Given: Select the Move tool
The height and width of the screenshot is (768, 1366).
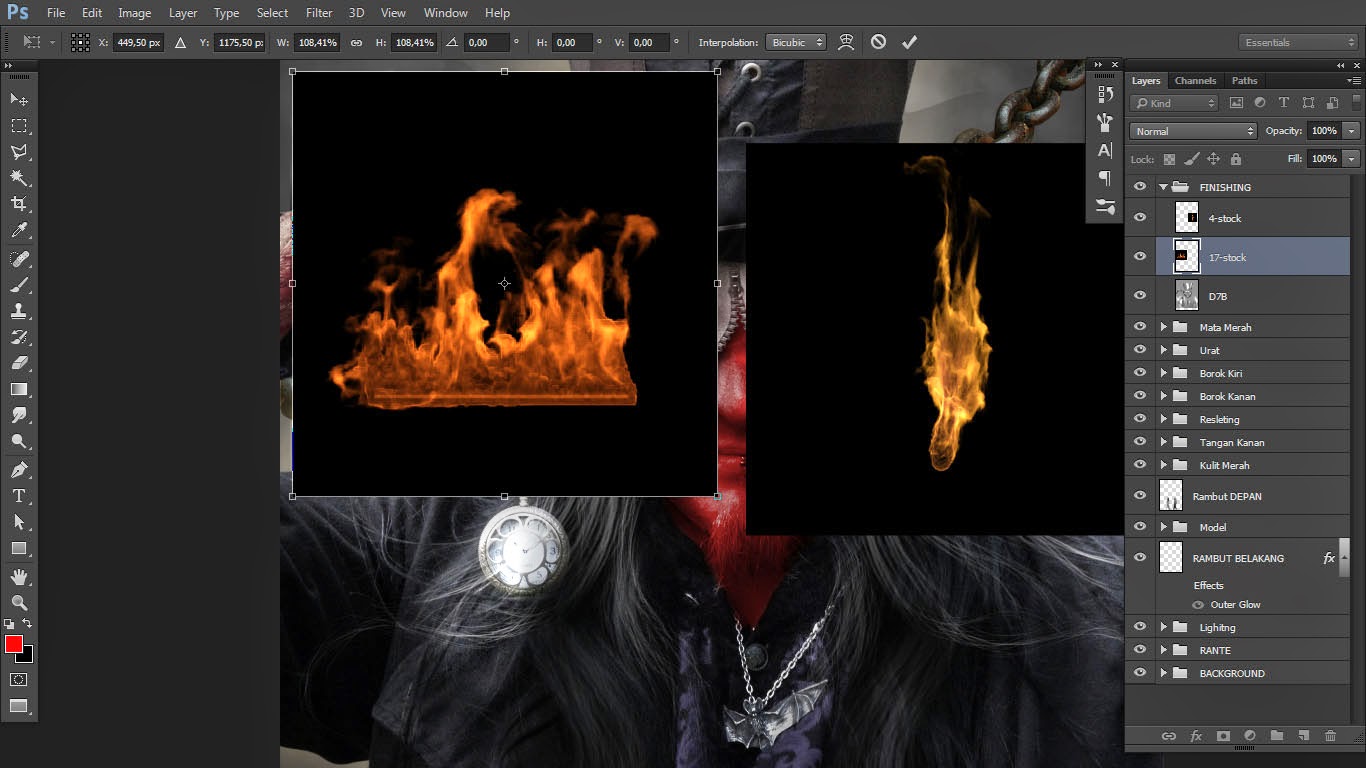Looking at the screenshot, I should click(19, 100).
